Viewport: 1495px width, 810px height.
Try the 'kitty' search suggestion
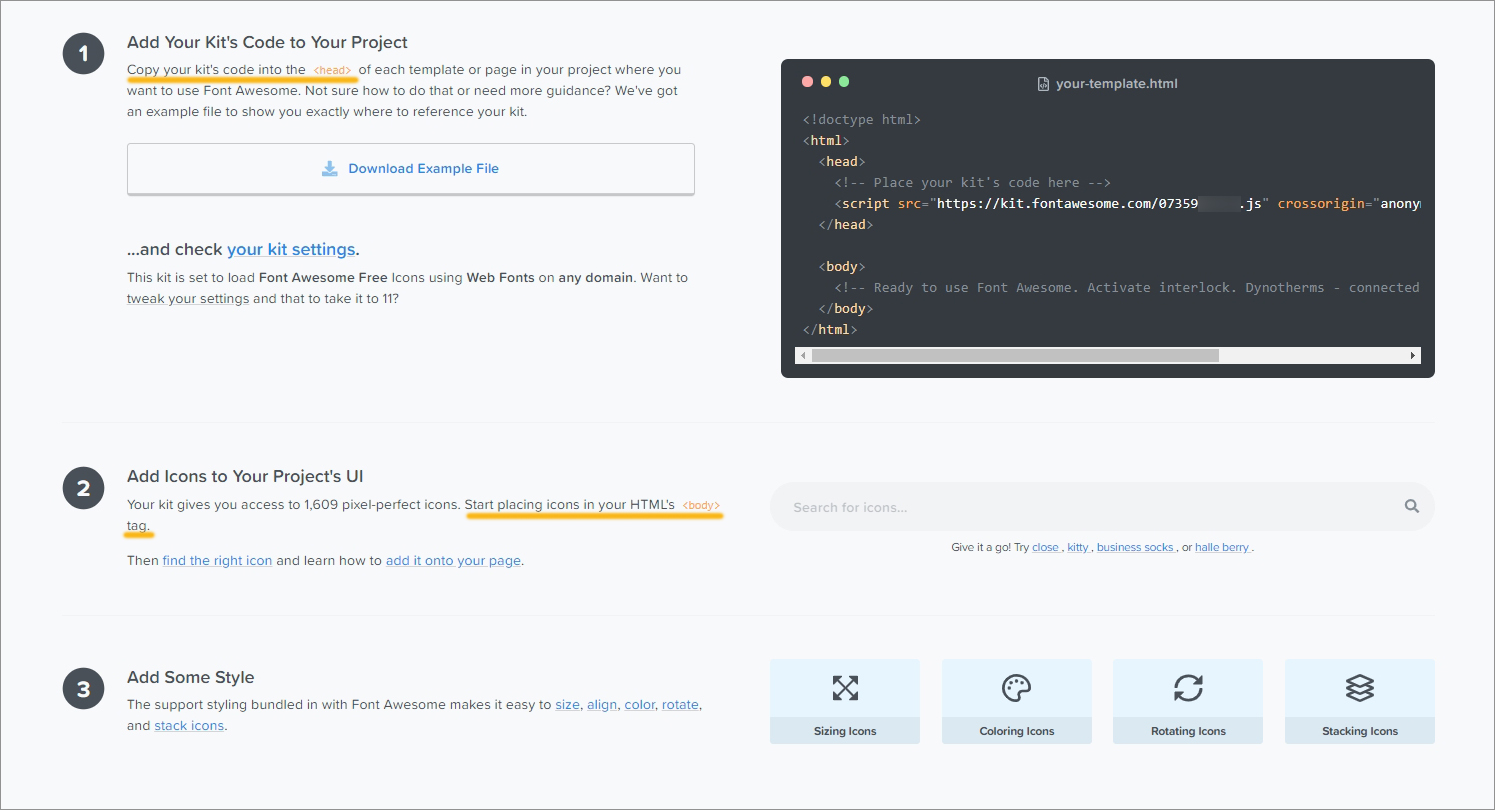point(1077,548)
